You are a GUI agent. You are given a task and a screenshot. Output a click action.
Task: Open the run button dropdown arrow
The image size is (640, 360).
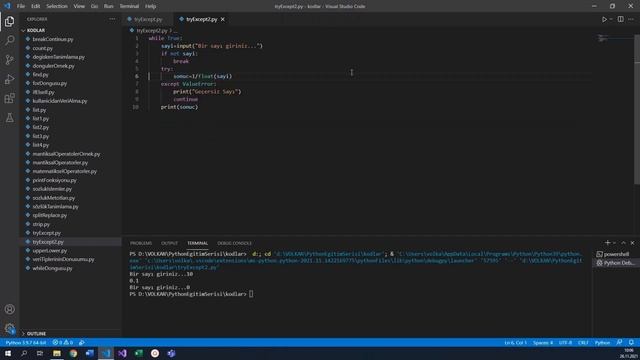[x=611, y=19]
